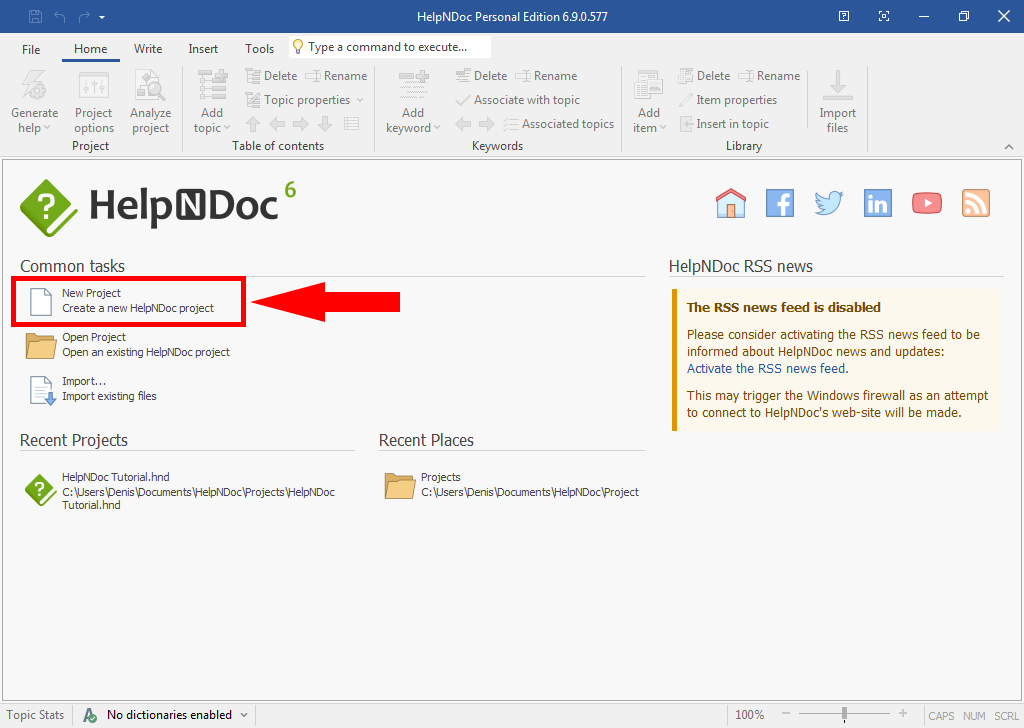This screenshot has height=728, width=1024.
Task: Click 'Activate the RSS news feed' link
Action: pyautogui.click(x=767, y=369)
